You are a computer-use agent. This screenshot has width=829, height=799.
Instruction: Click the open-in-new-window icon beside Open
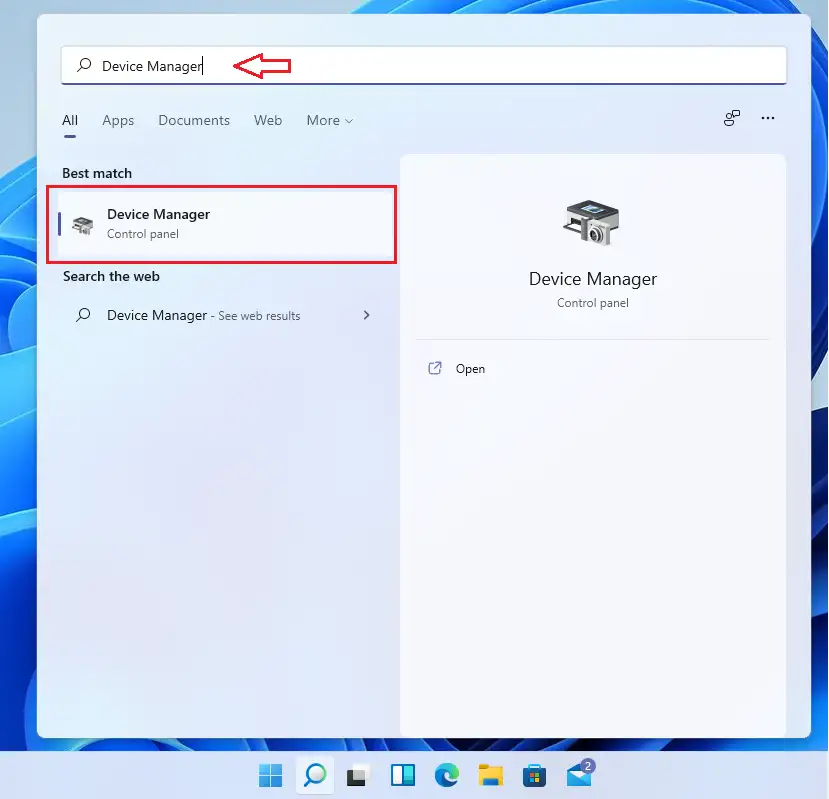(435, 368)
